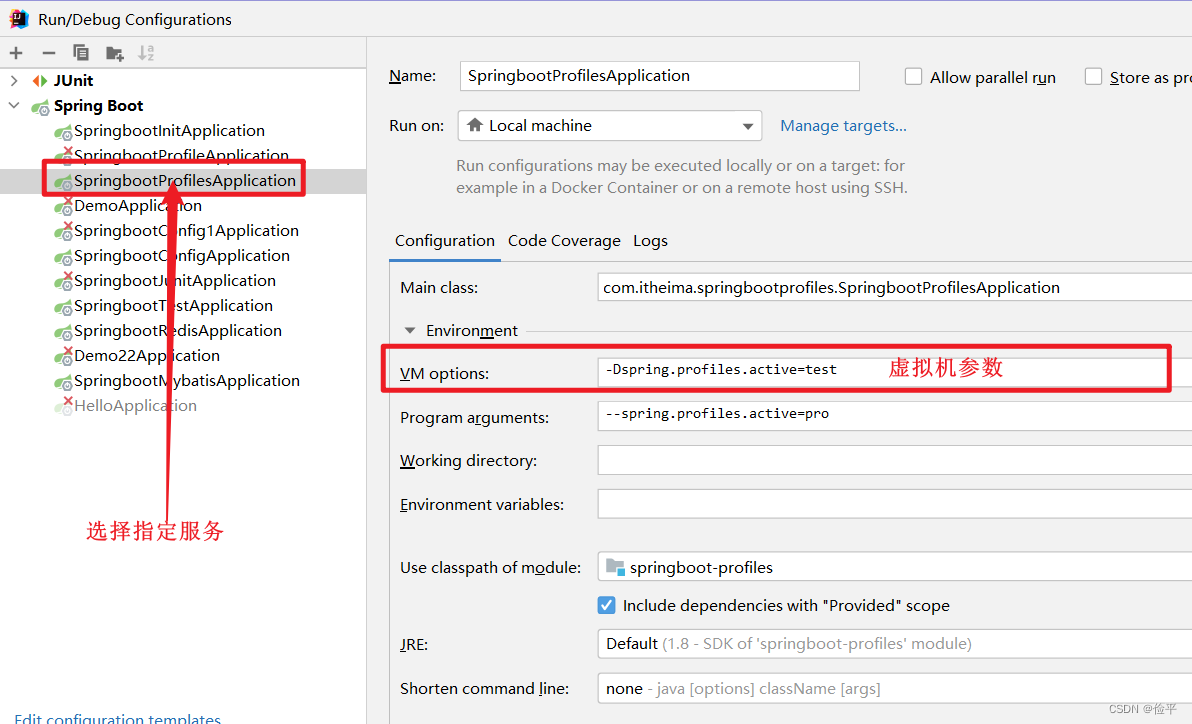This screenshot has width=1192, height=724.
Task: Select SpringbootJunitApplication configuration
Action: (x=175, y=281)
